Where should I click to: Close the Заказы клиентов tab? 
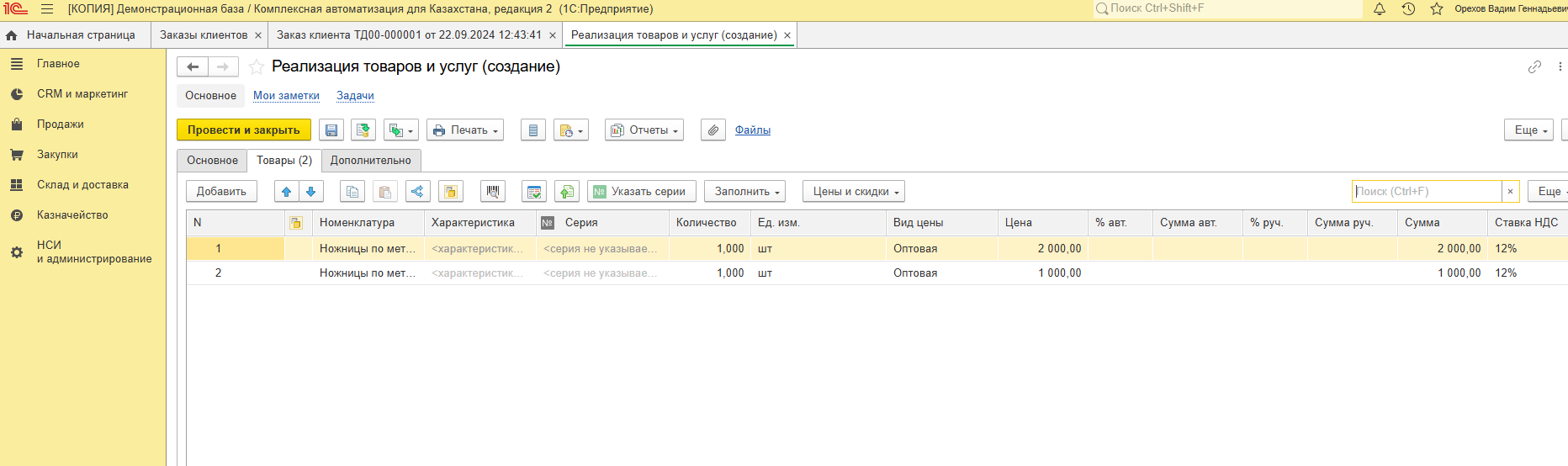point(258,35)
